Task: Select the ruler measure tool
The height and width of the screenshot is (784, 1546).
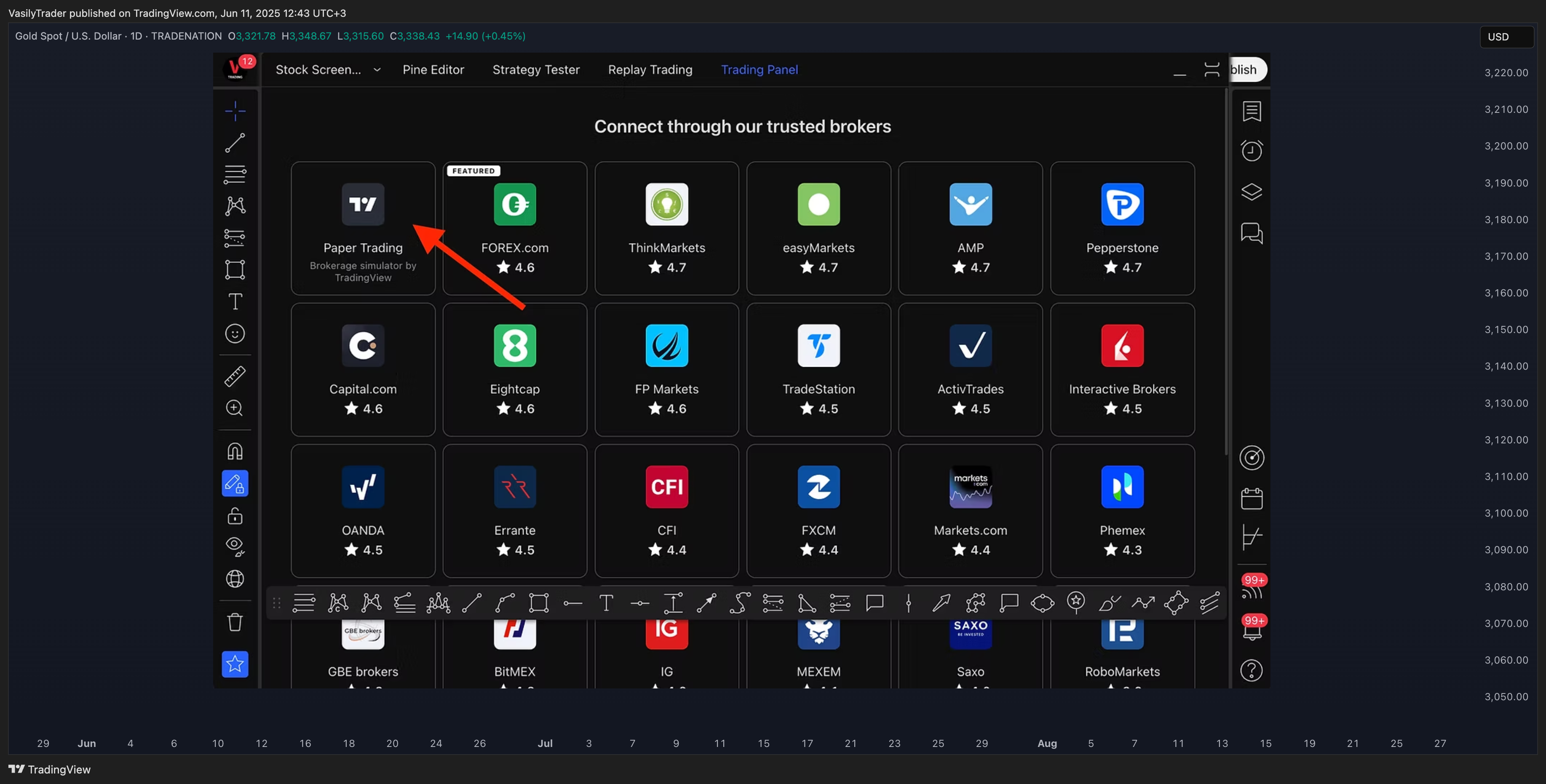Action: pos(235,376)
